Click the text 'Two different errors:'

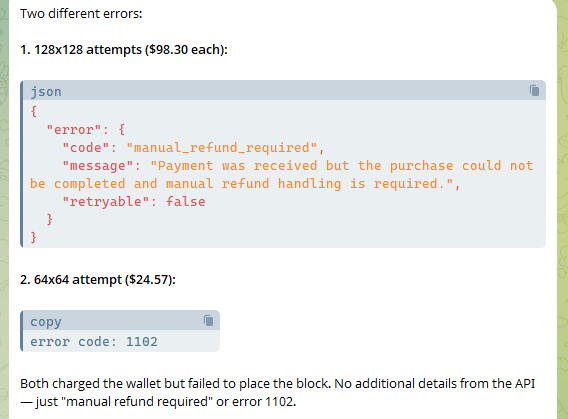(81, 14)
